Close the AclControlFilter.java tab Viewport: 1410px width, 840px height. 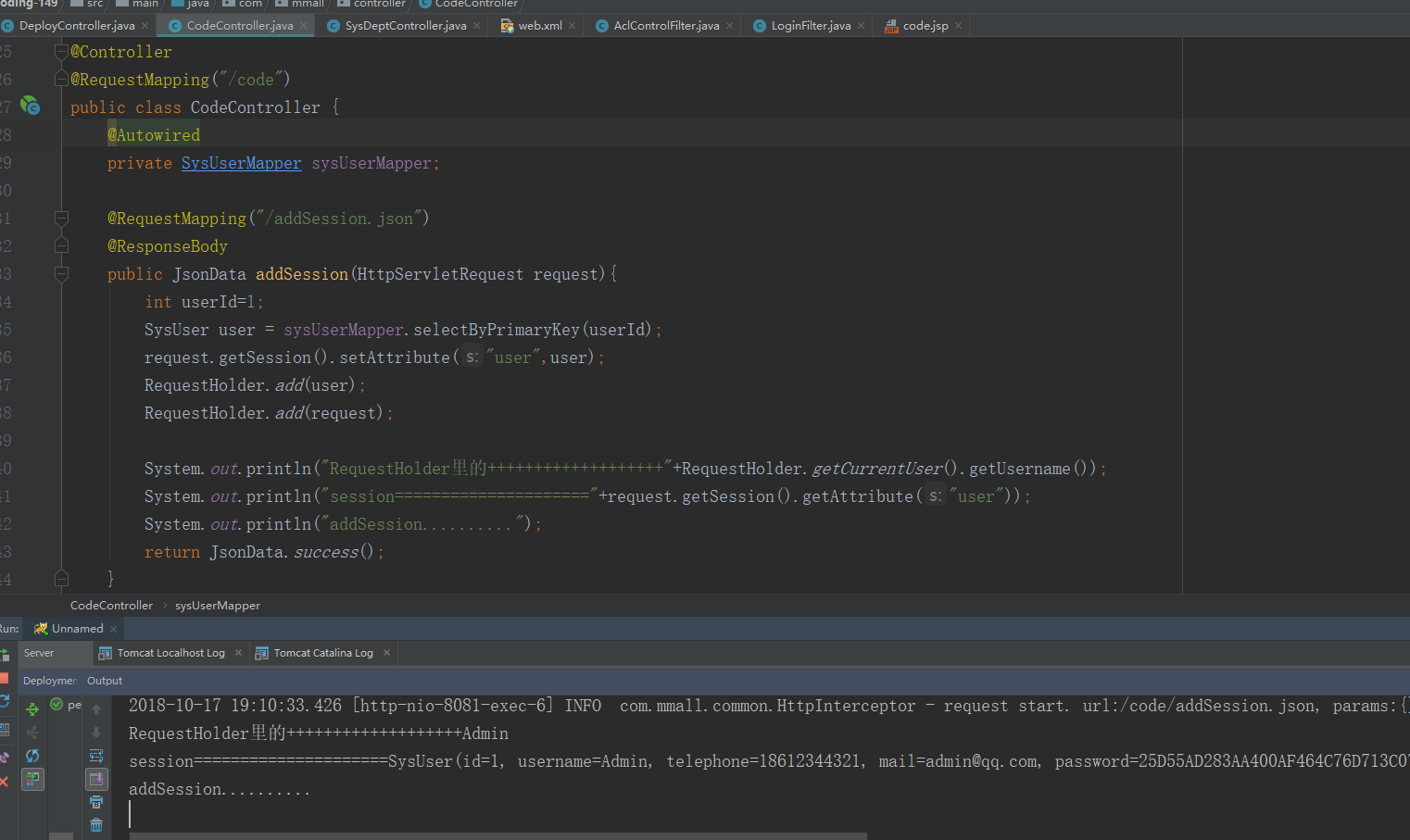point(729,26)
